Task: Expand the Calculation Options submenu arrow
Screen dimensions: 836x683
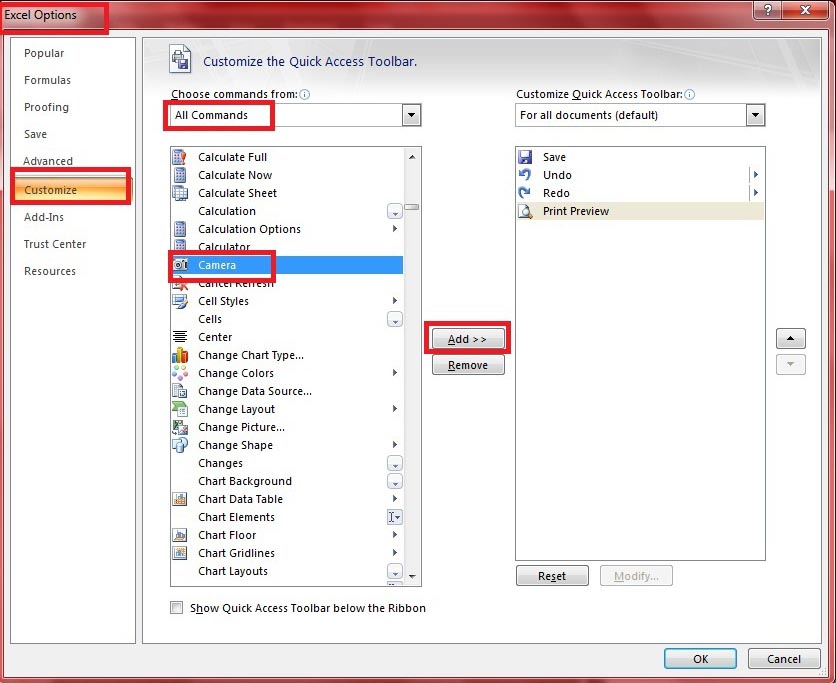Action: [x=395, y=229]
